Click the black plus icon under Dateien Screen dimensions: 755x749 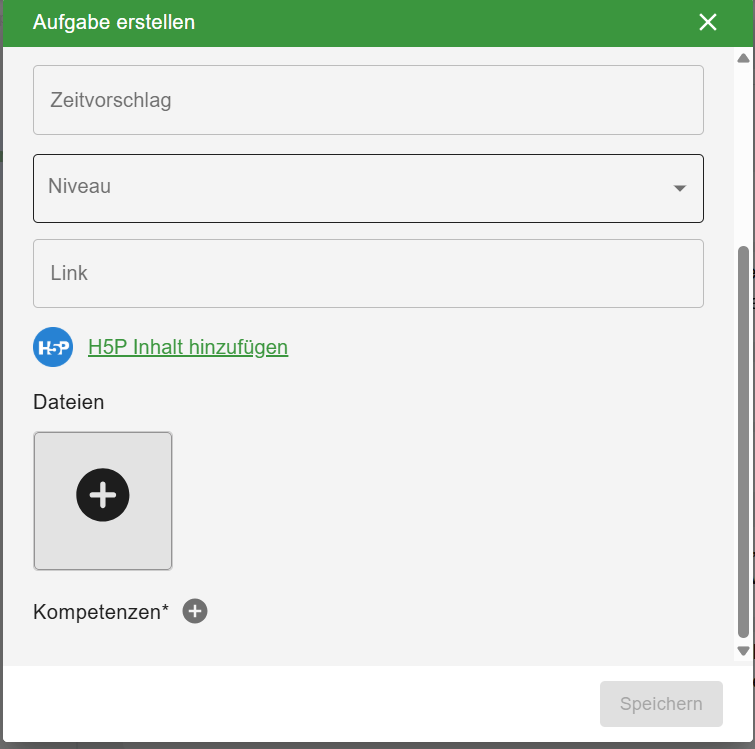pos(103,495)
